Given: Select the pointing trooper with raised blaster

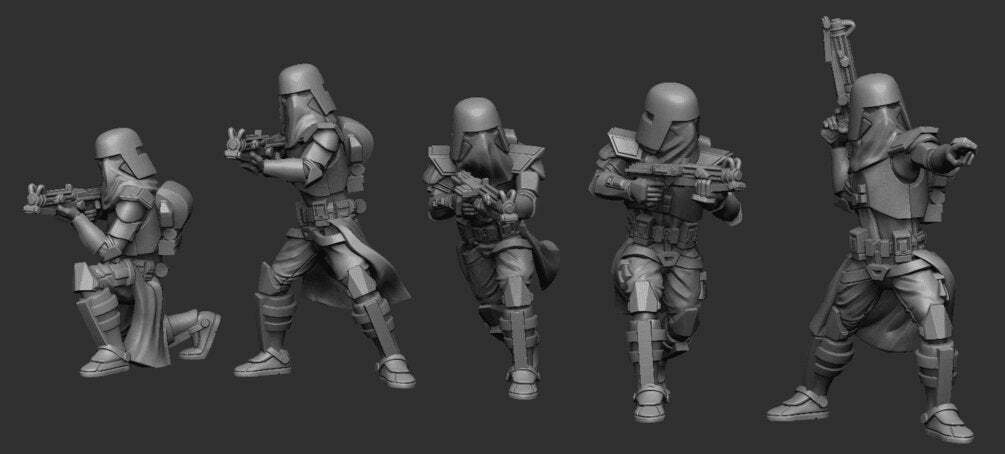Looking at the screenshot, I should tap(873, 231).
